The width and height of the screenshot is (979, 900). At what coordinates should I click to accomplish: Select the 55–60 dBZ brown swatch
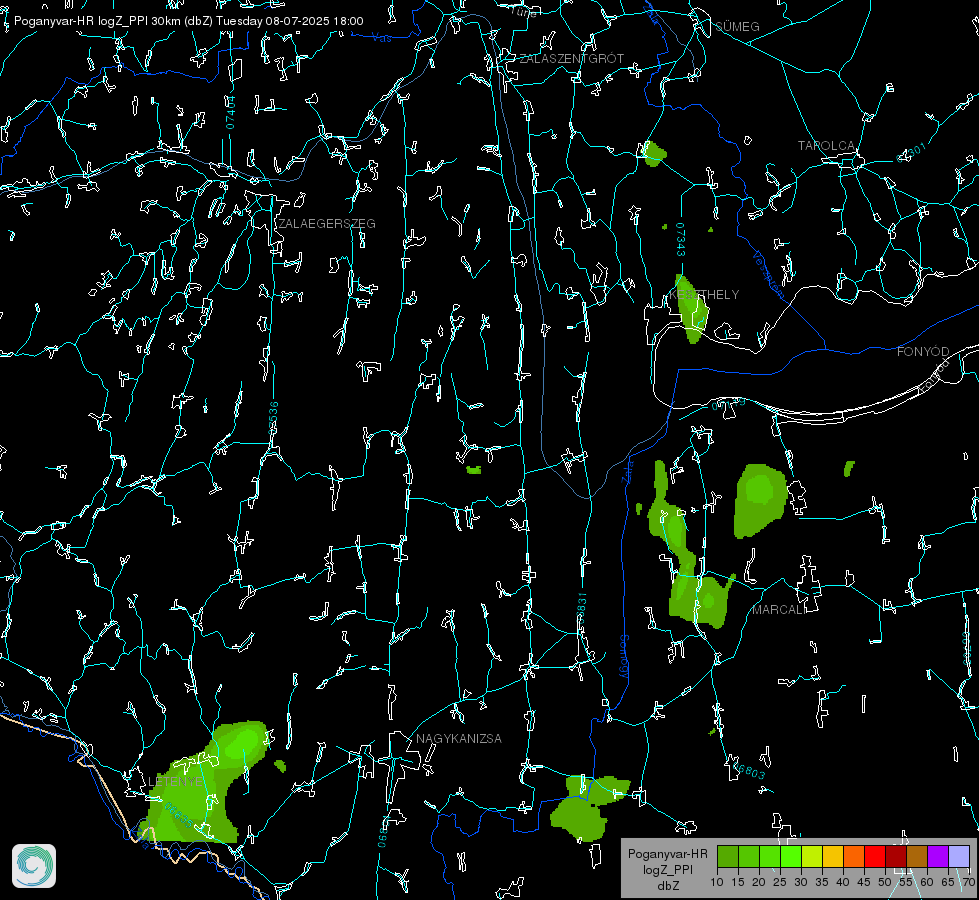(x=917, y=856)
